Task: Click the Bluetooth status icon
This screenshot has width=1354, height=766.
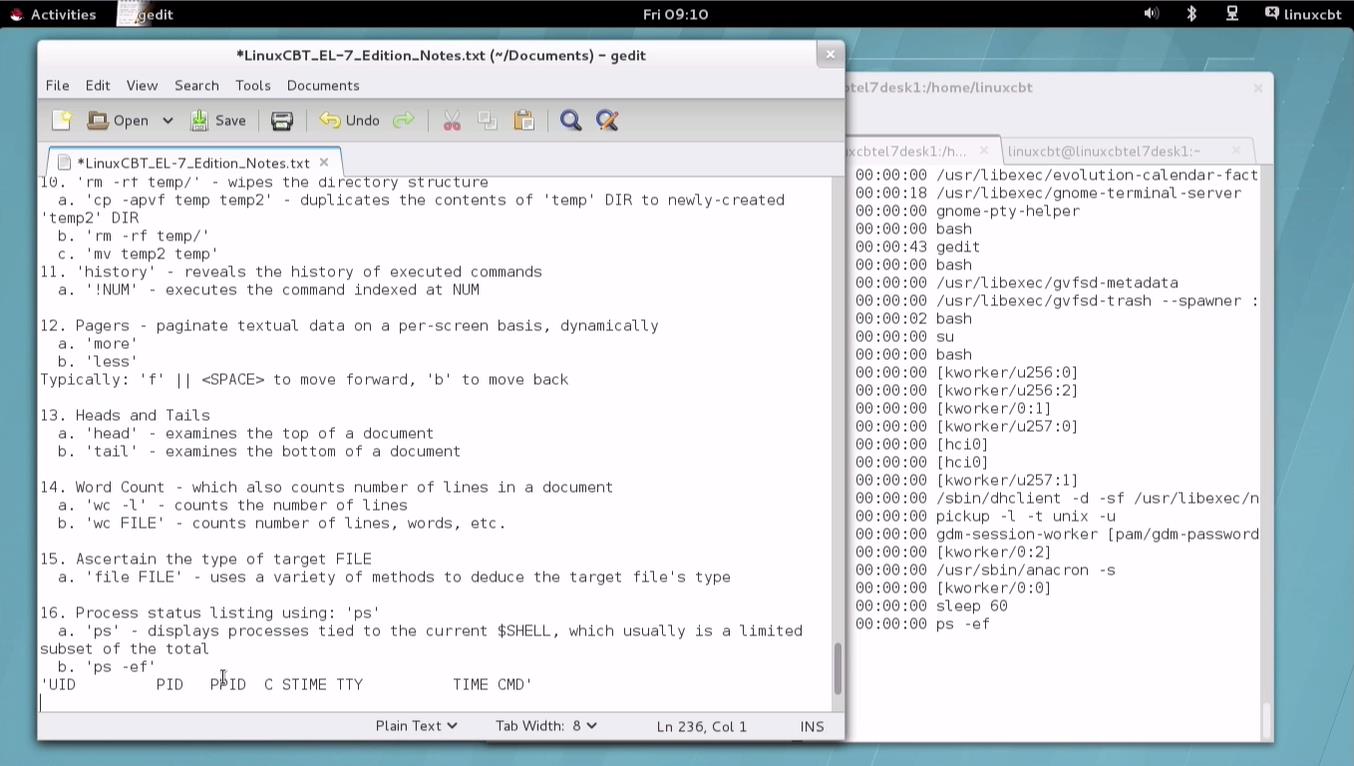Action: (1192, 14)
